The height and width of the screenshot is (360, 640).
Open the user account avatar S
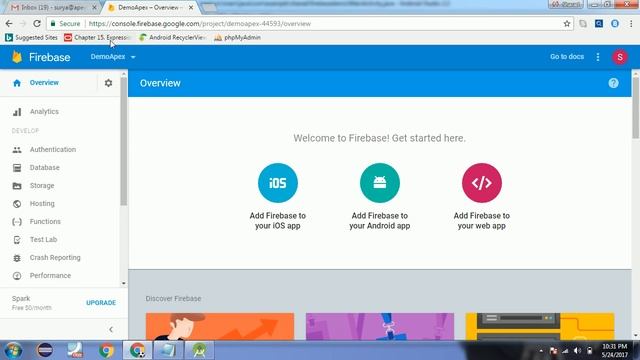[x=620, y=57]
